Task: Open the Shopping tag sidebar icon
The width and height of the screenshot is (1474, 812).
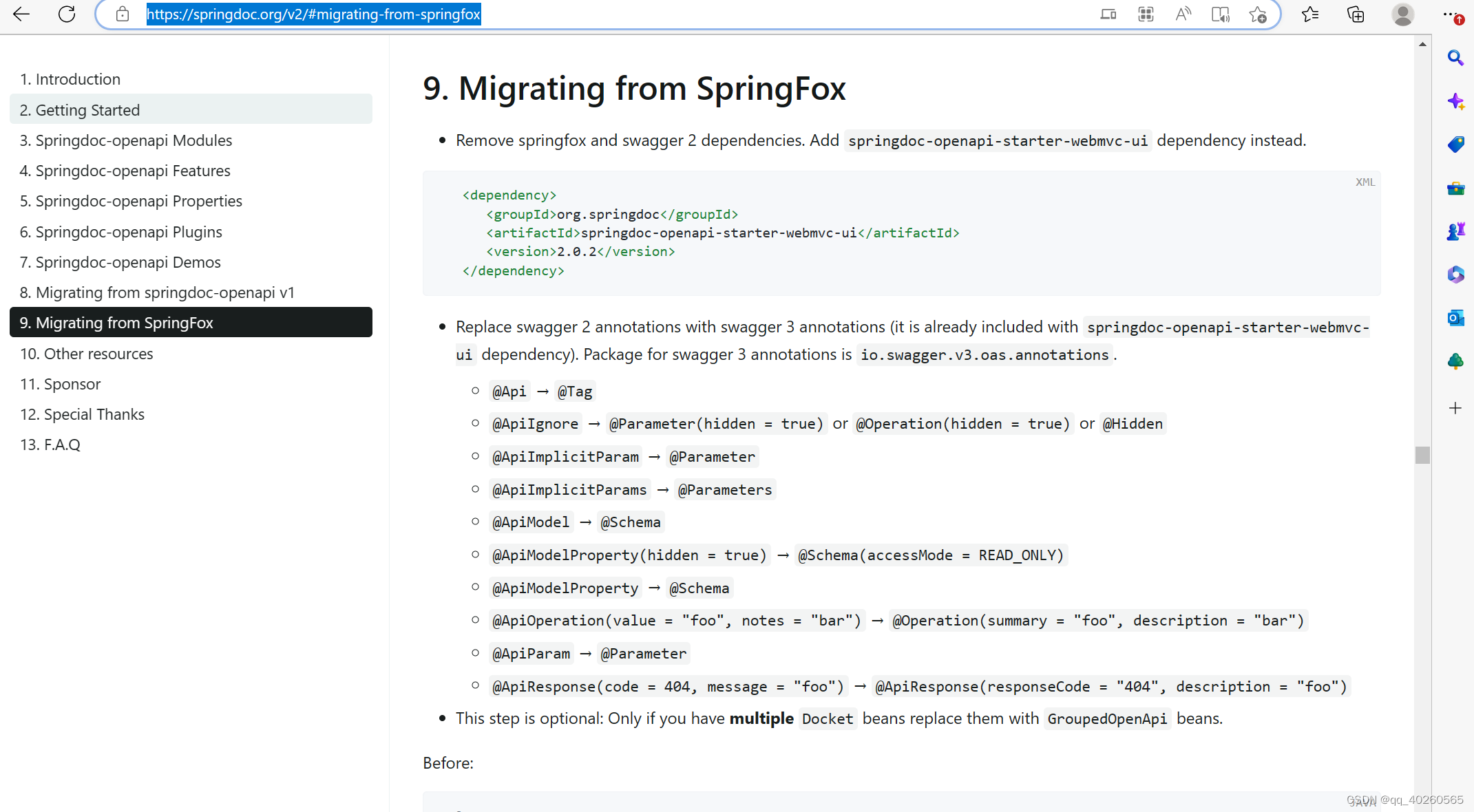Action: pos(1455,145)
